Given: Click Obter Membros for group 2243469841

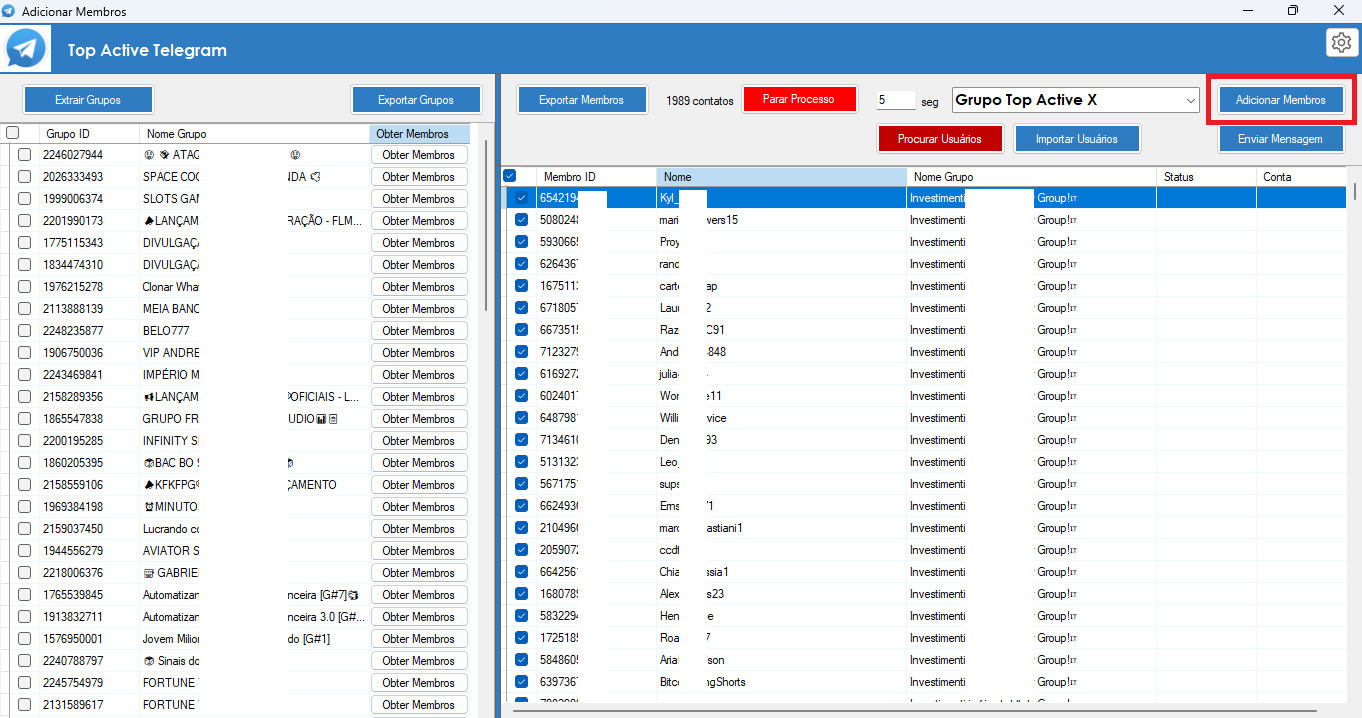Looking at the screenshot, I should tap(419, 375).
